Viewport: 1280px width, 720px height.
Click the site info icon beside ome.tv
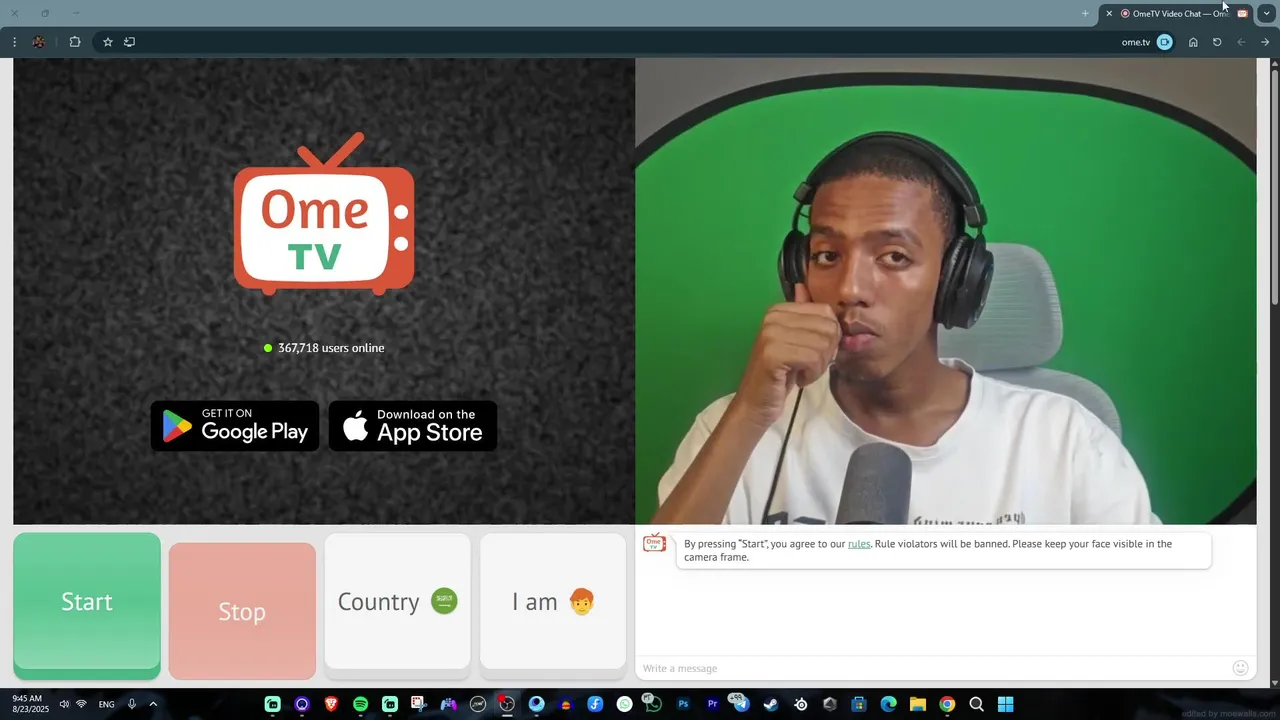pyautogui.click(x=1165, y=42)
